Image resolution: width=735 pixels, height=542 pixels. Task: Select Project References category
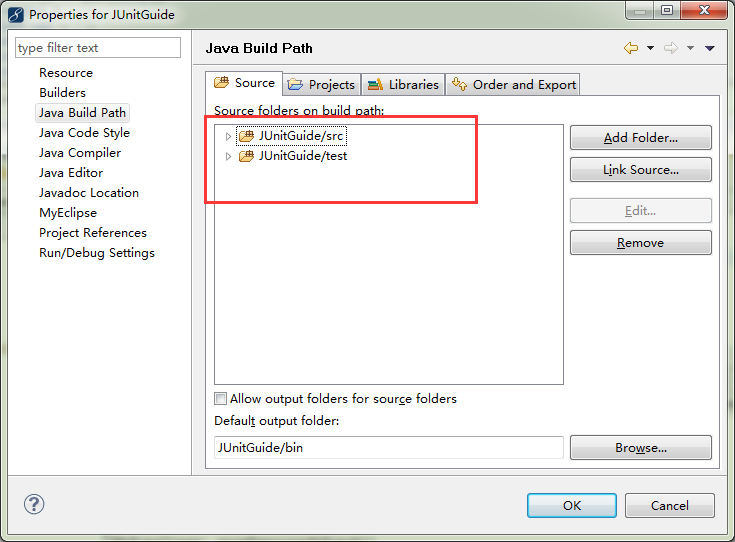93,233
